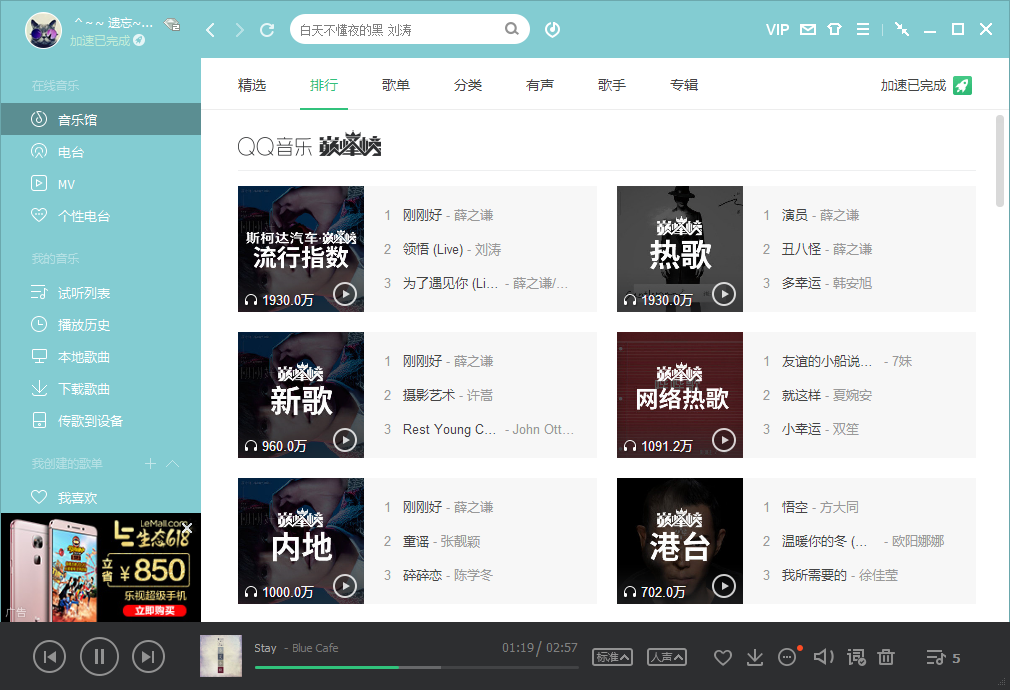
Task: Play the 网络热歌 chart
Action: tap(724, 440)
